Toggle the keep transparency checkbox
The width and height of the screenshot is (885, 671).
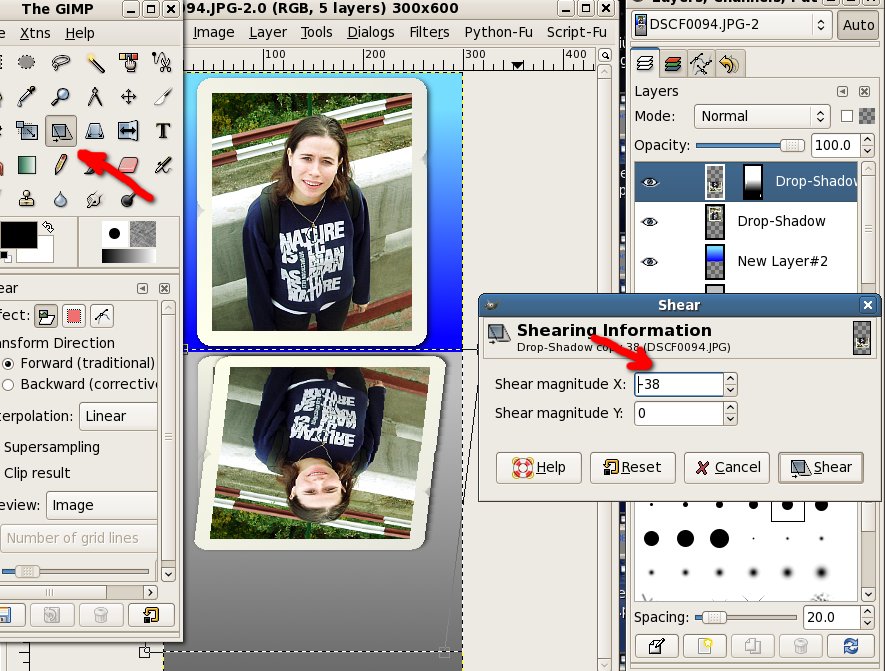coord(847,116)
